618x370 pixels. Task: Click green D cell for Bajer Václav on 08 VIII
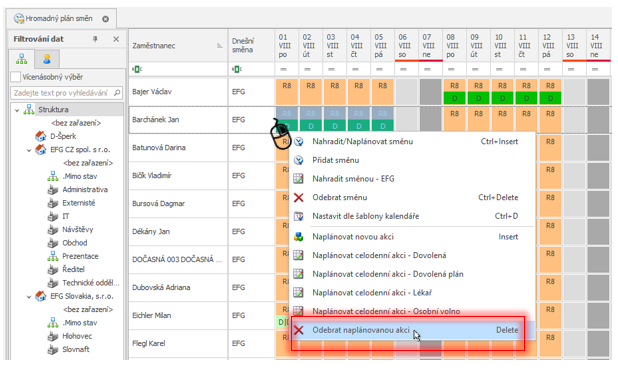point(454,98)
